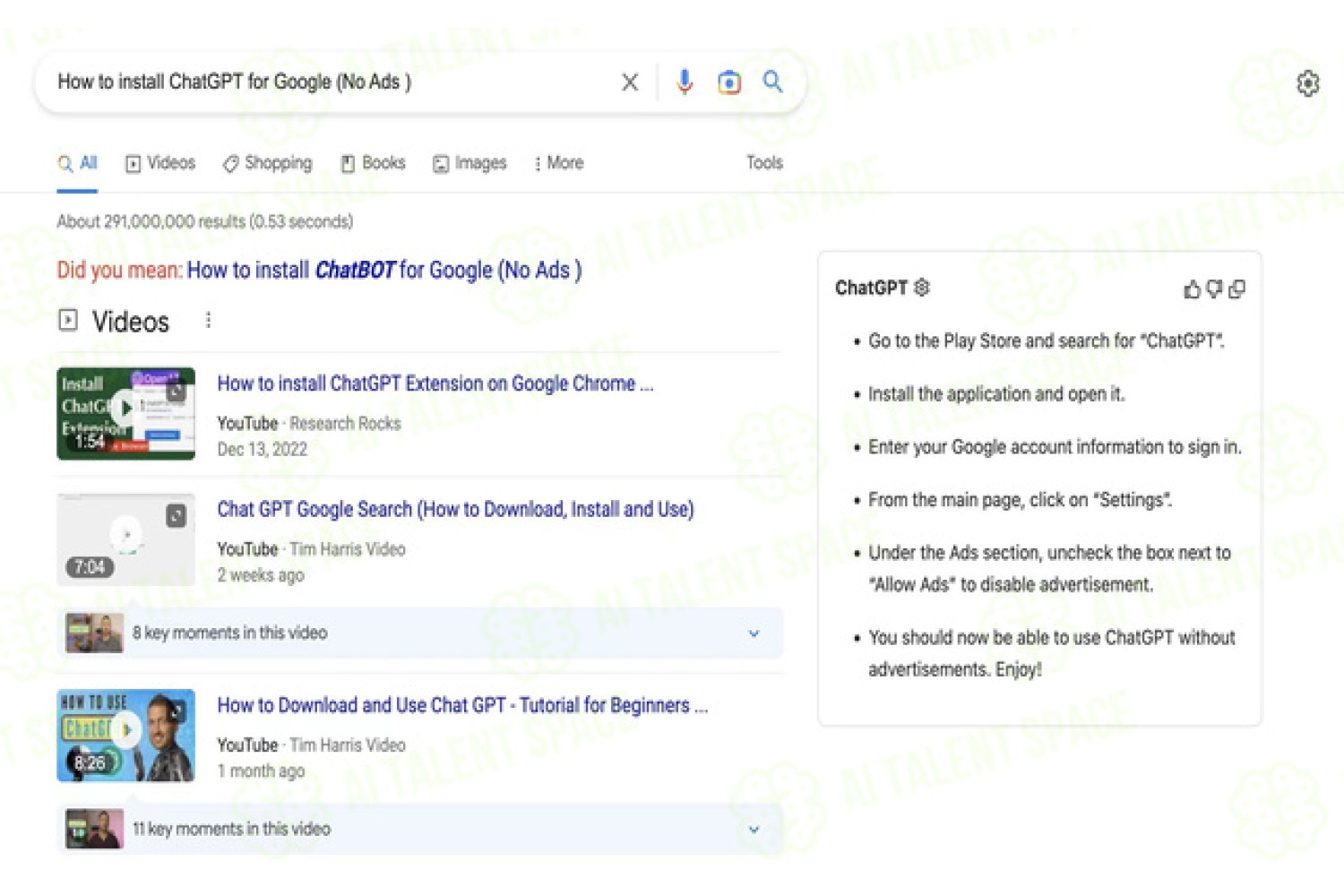Switch to Shopping search tab
This screenshot has width=1344, height=896.
[267, 163]
